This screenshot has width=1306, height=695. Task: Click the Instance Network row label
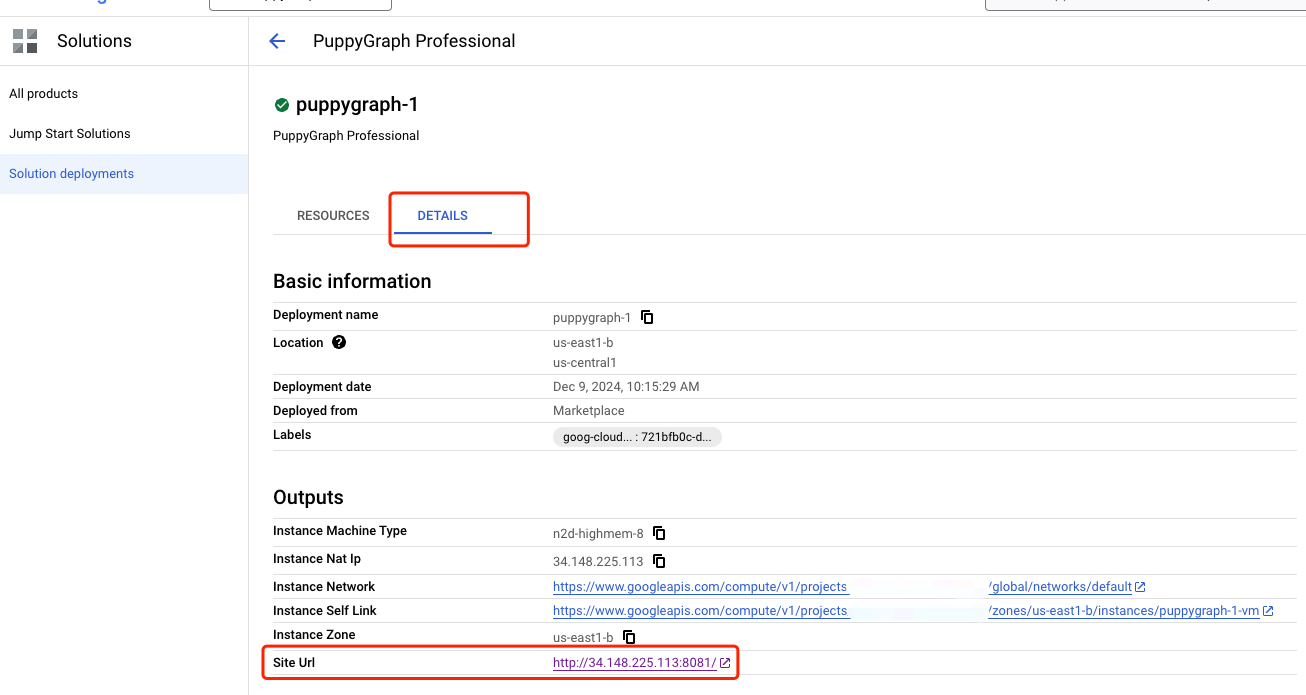[x=324, y=587]
